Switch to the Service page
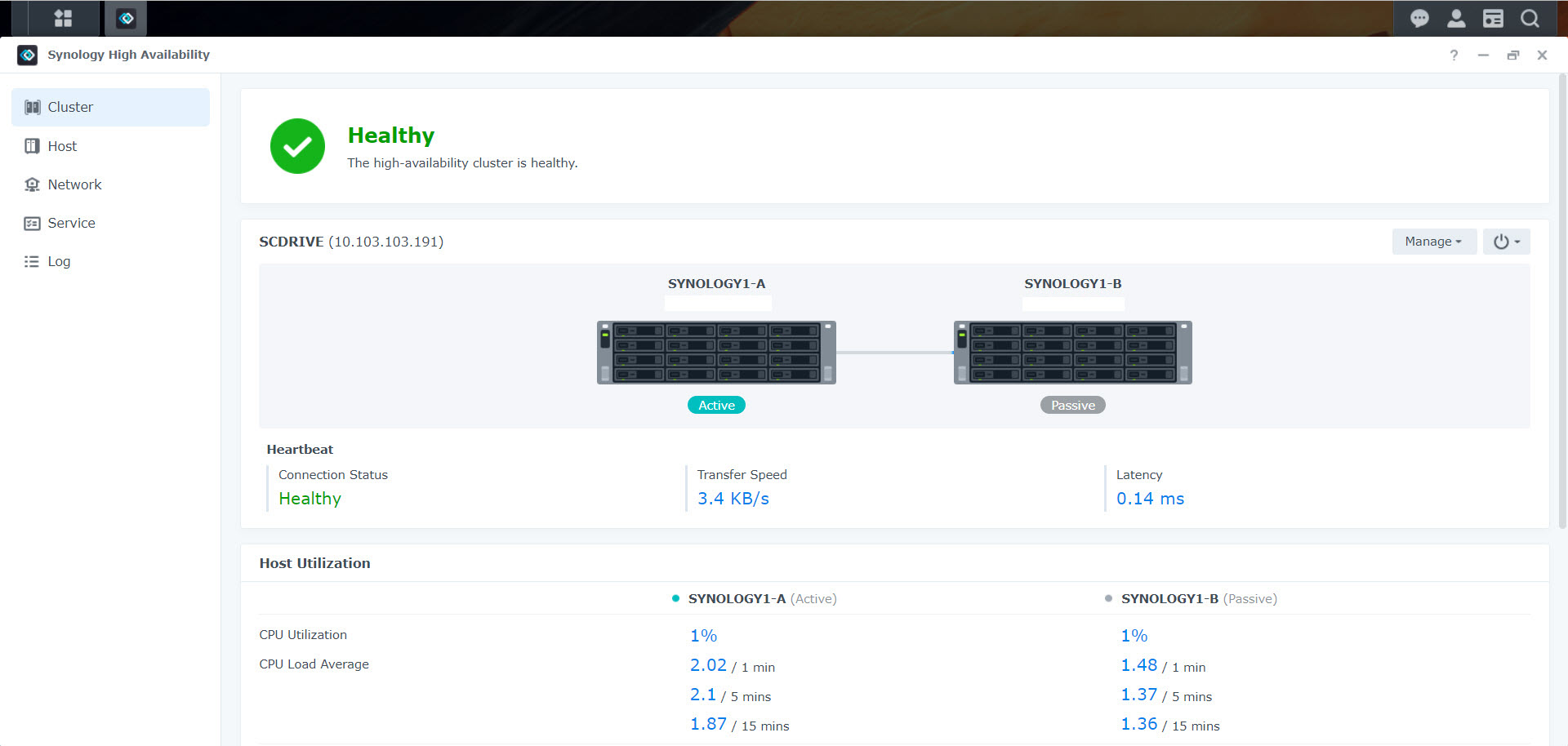This screenshot has height=746, width=1568. (x=71, y=223)
